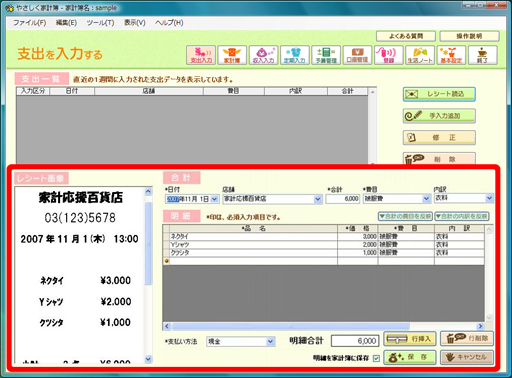Select the クツシタ item name cell

coord(253,252)
